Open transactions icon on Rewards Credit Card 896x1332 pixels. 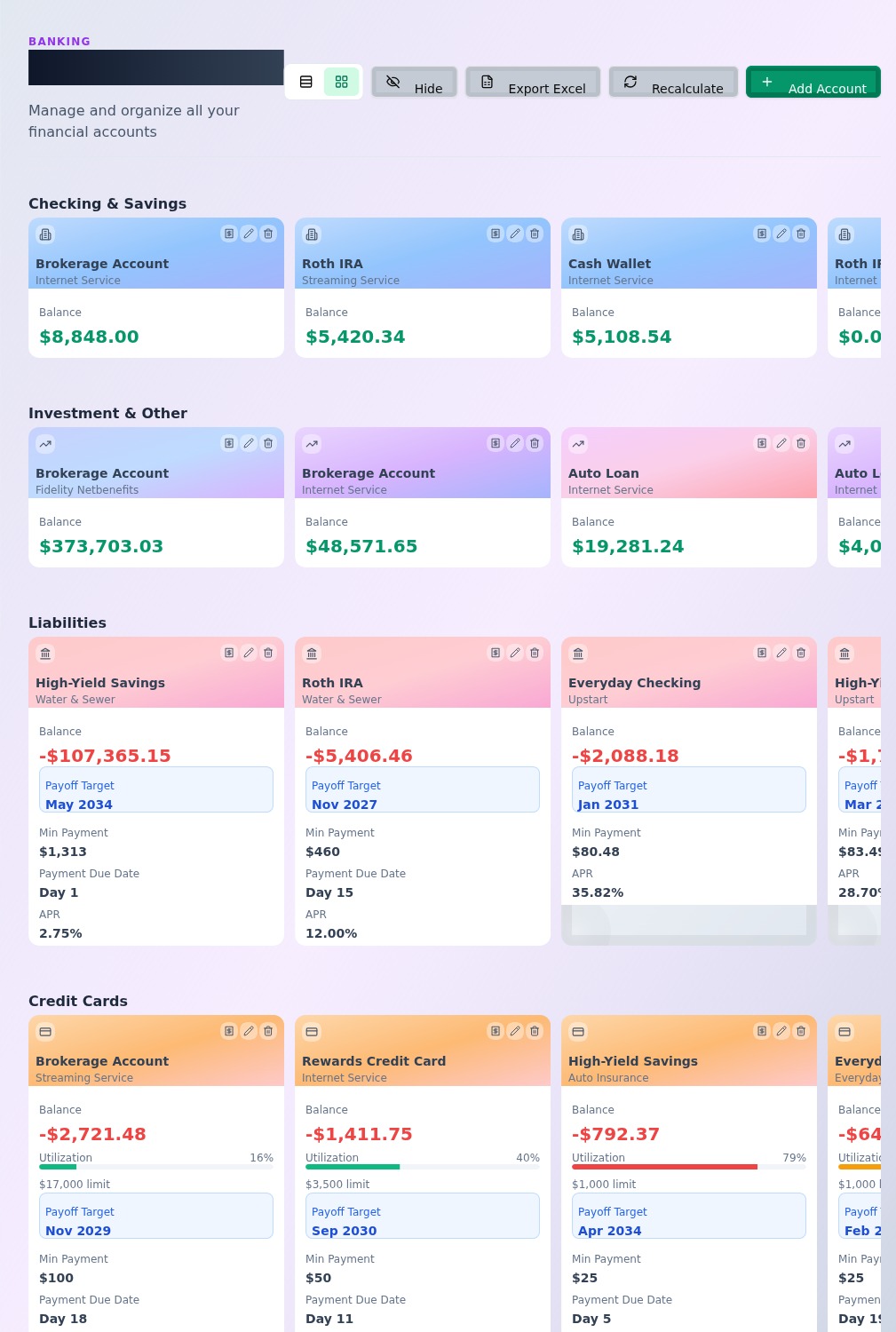496,1031
